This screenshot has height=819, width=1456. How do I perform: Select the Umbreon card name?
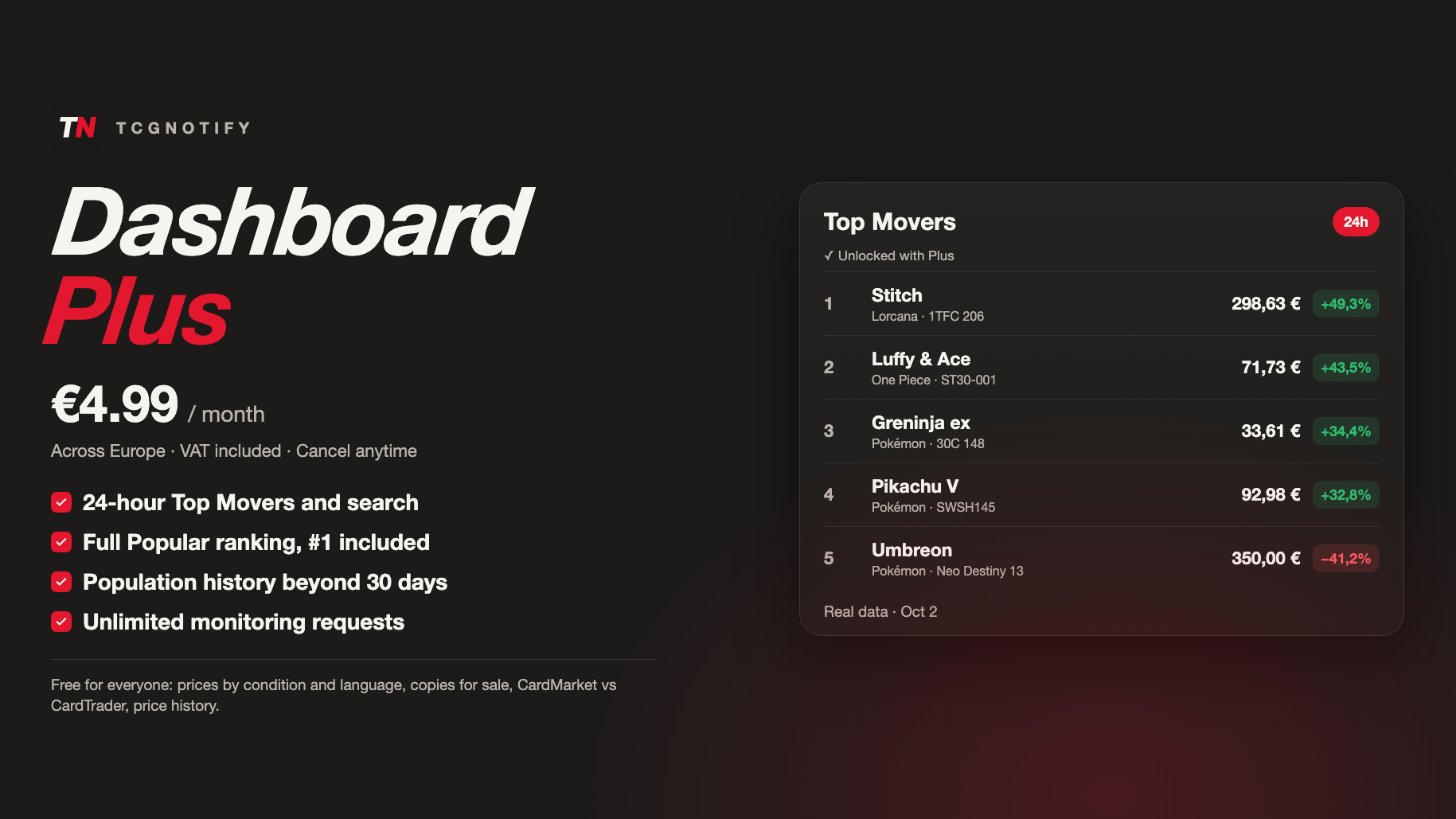tap(912, 550)
